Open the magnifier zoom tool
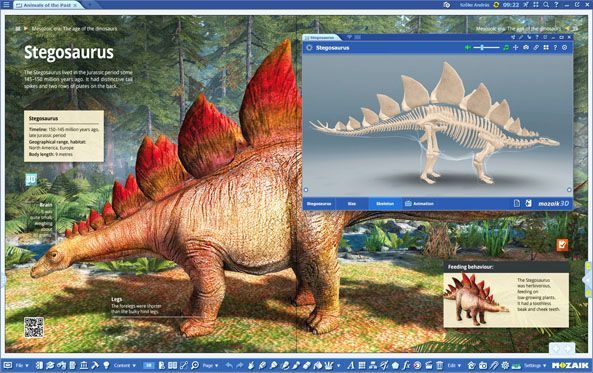The image size is (593, 373). pos(195,365)
